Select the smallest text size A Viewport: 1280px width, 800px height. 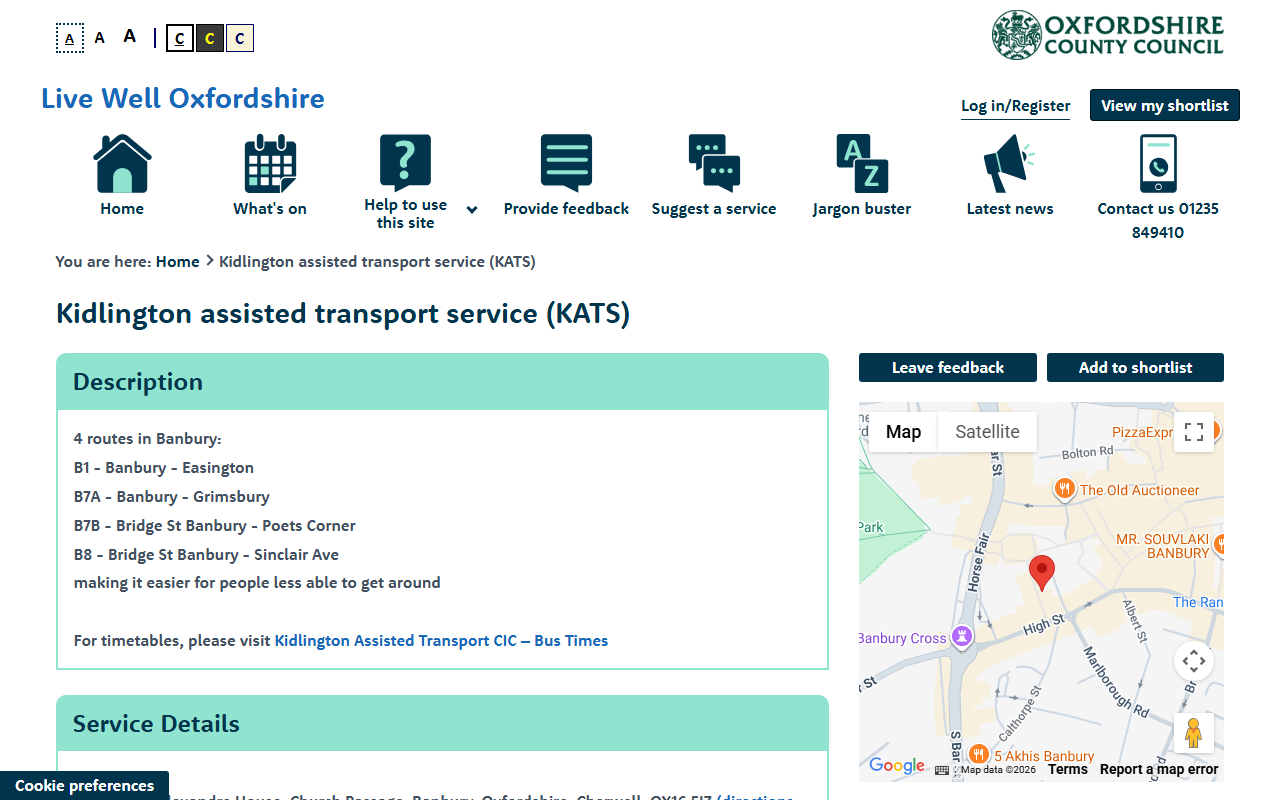69,39
